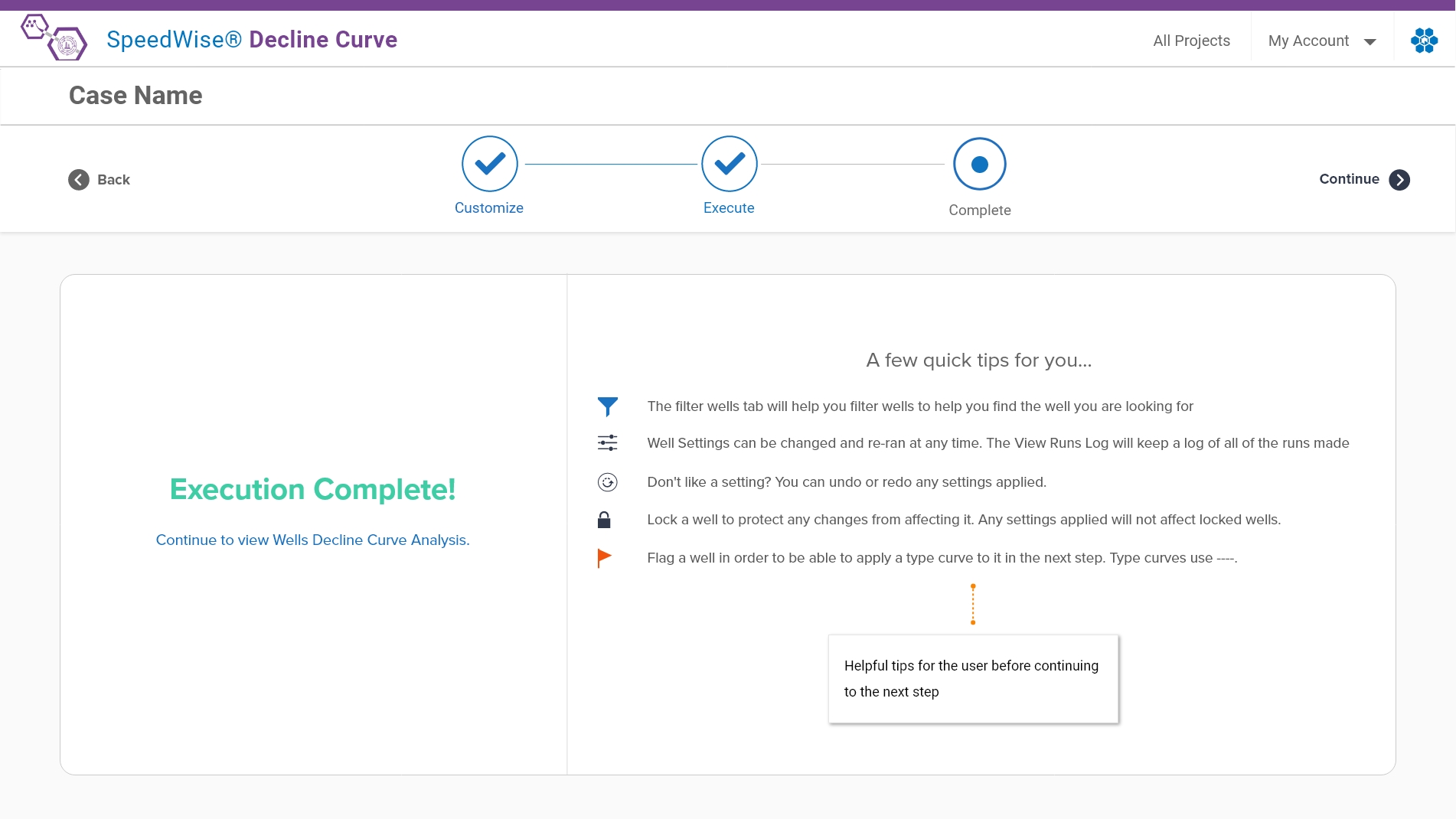Image resolution: width=1456 pixels, height=819 pixels.
Task: Click the orange flag well icon
Action: [x=604, y=558]
